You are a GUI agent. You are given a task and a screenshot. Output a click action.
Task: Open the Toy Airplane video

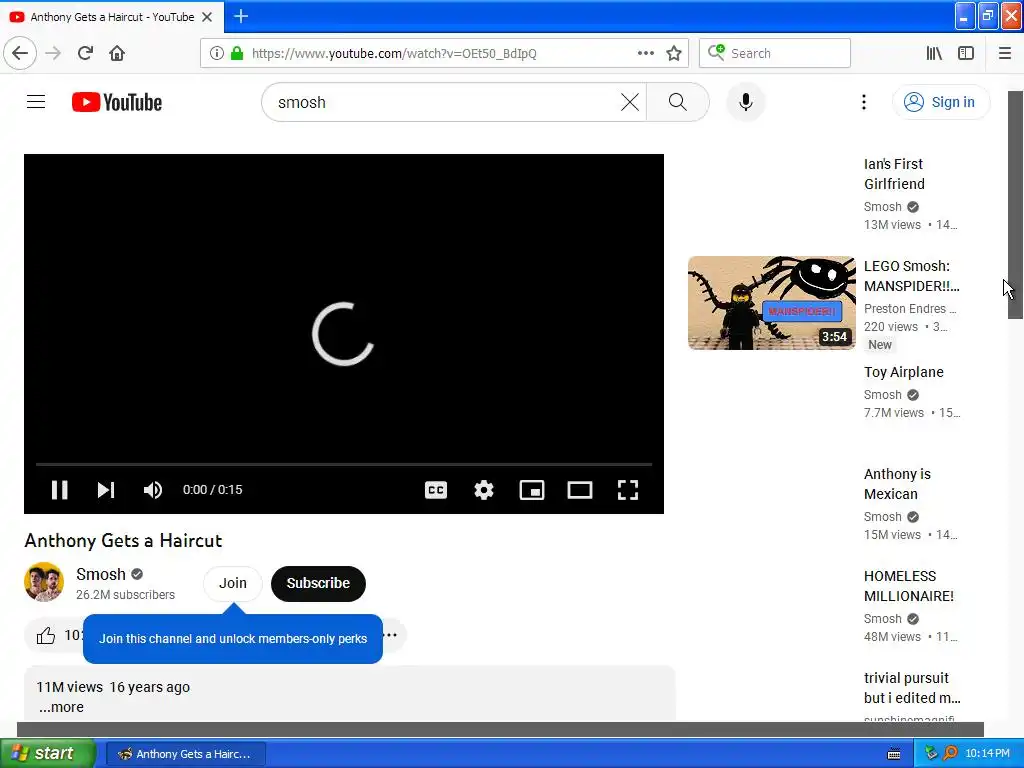[x=904, y=372]
